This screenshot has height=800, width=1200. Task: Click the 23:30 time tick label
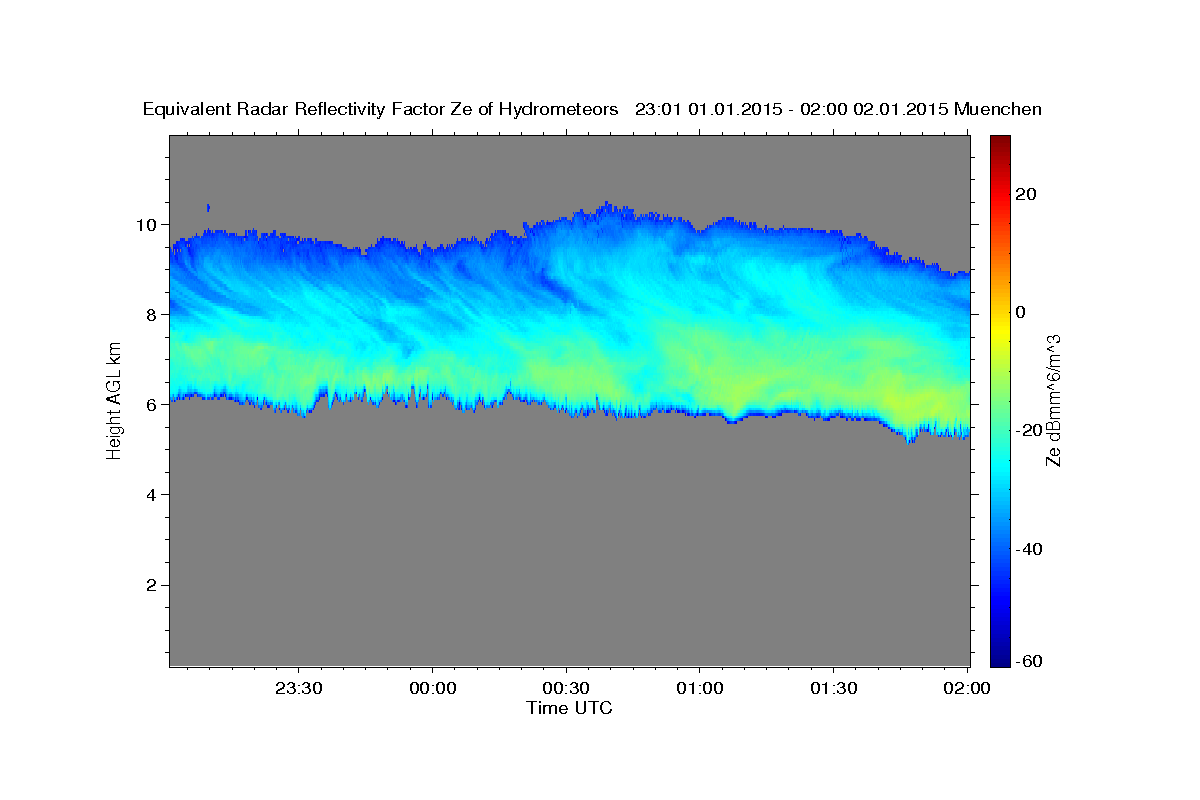pyautogui.click(x=299, y=688)
